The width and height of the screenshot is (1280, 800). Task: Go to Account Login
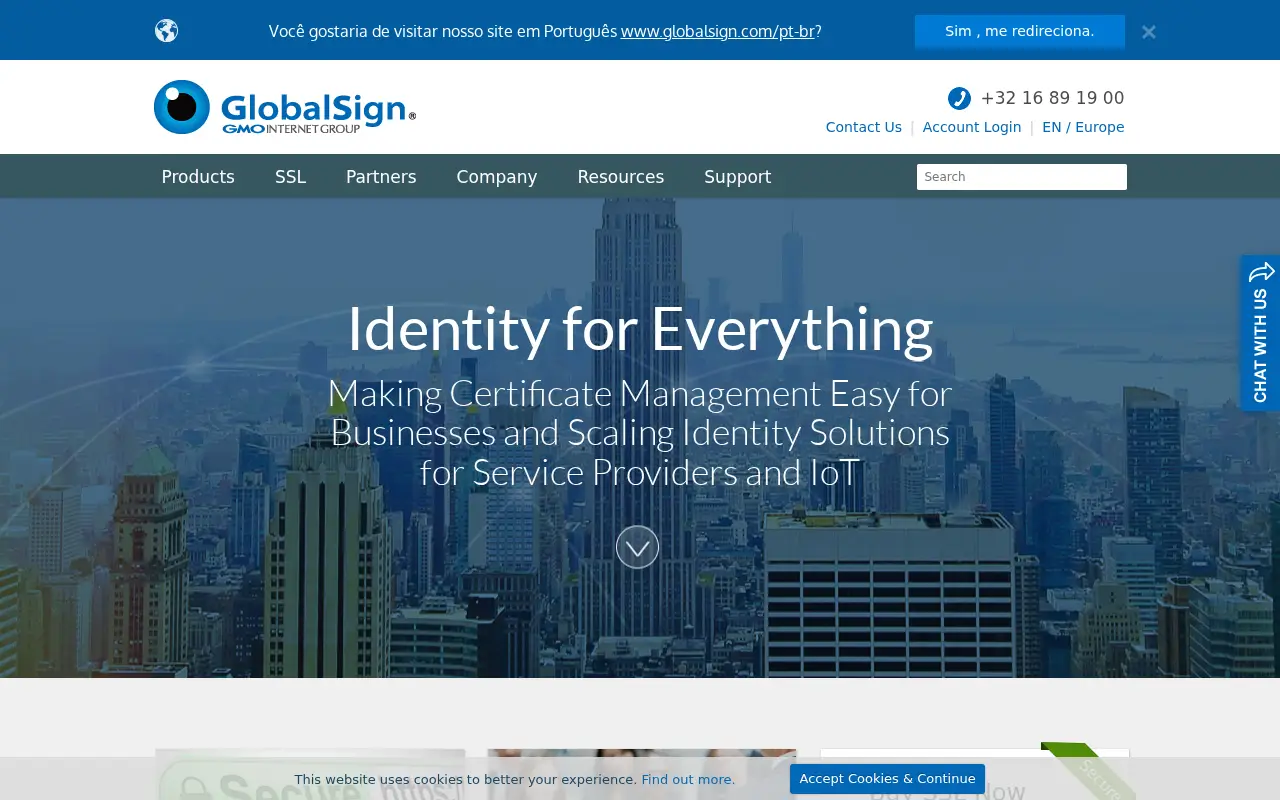(971, 127)
